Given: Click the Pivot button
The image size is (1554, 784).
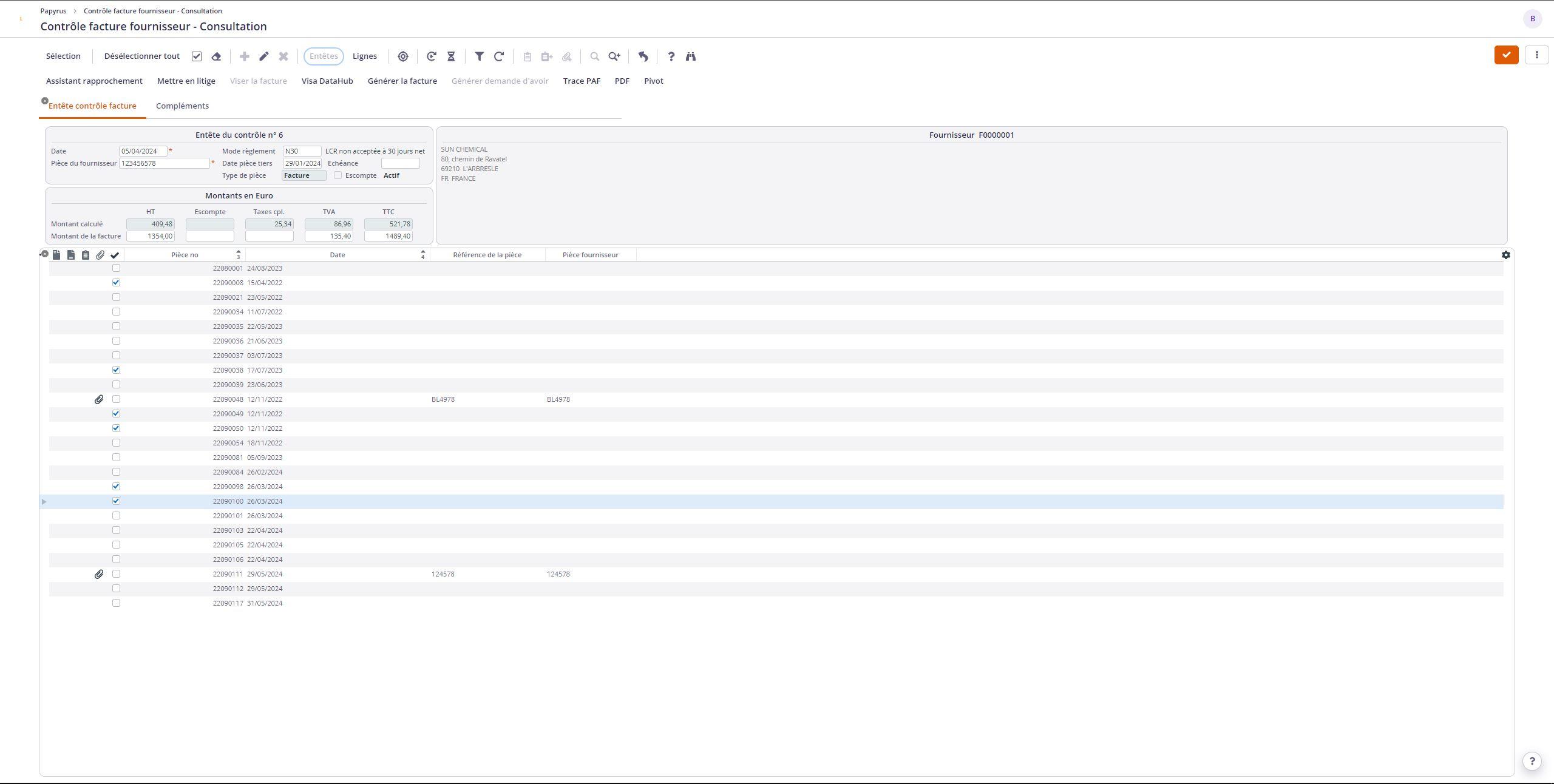Looking at the screenshot, I should (x=654, y=81).
